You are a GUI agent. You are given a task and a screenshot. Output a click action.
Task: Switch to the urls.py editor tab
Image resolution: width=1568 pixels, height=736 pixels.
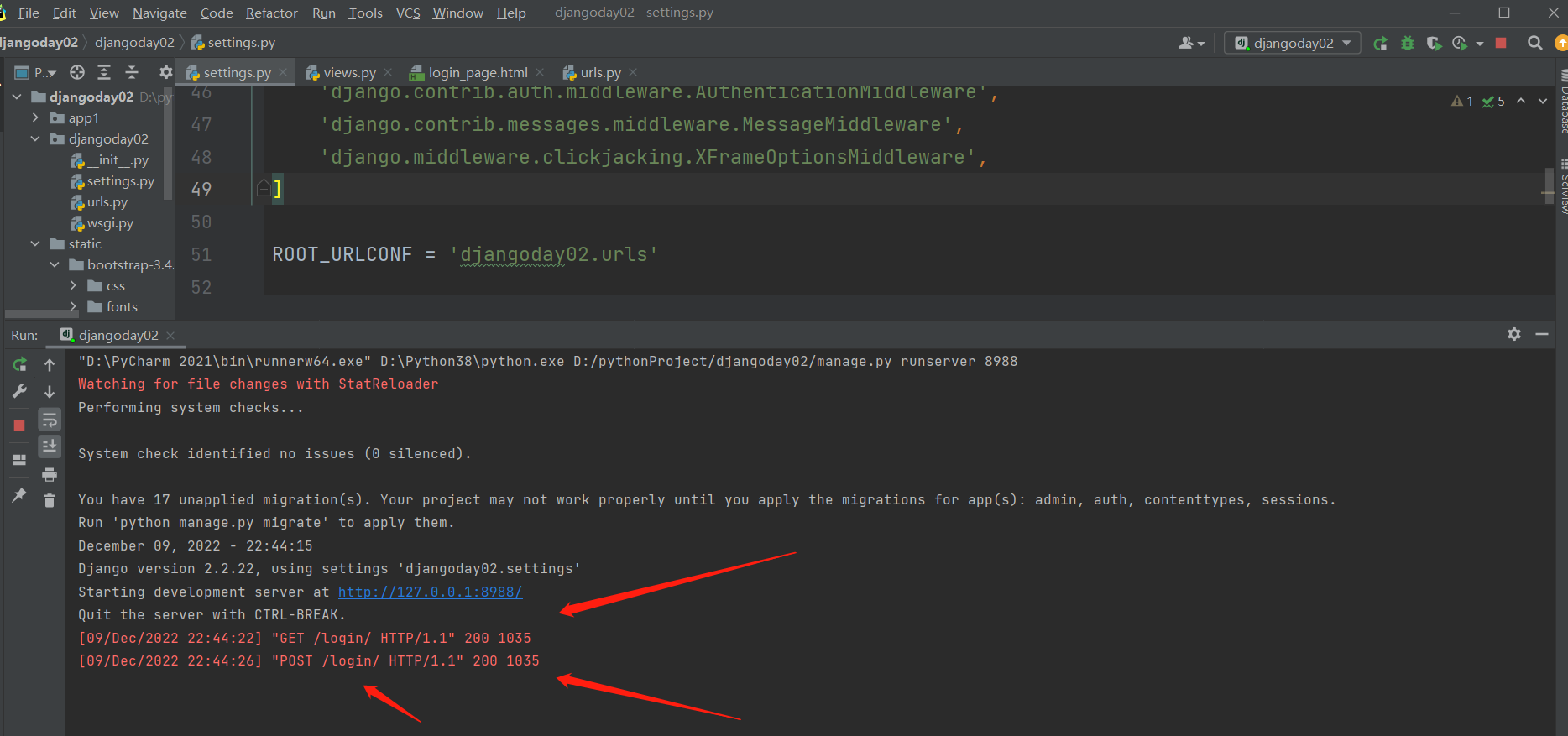(600, 73)
